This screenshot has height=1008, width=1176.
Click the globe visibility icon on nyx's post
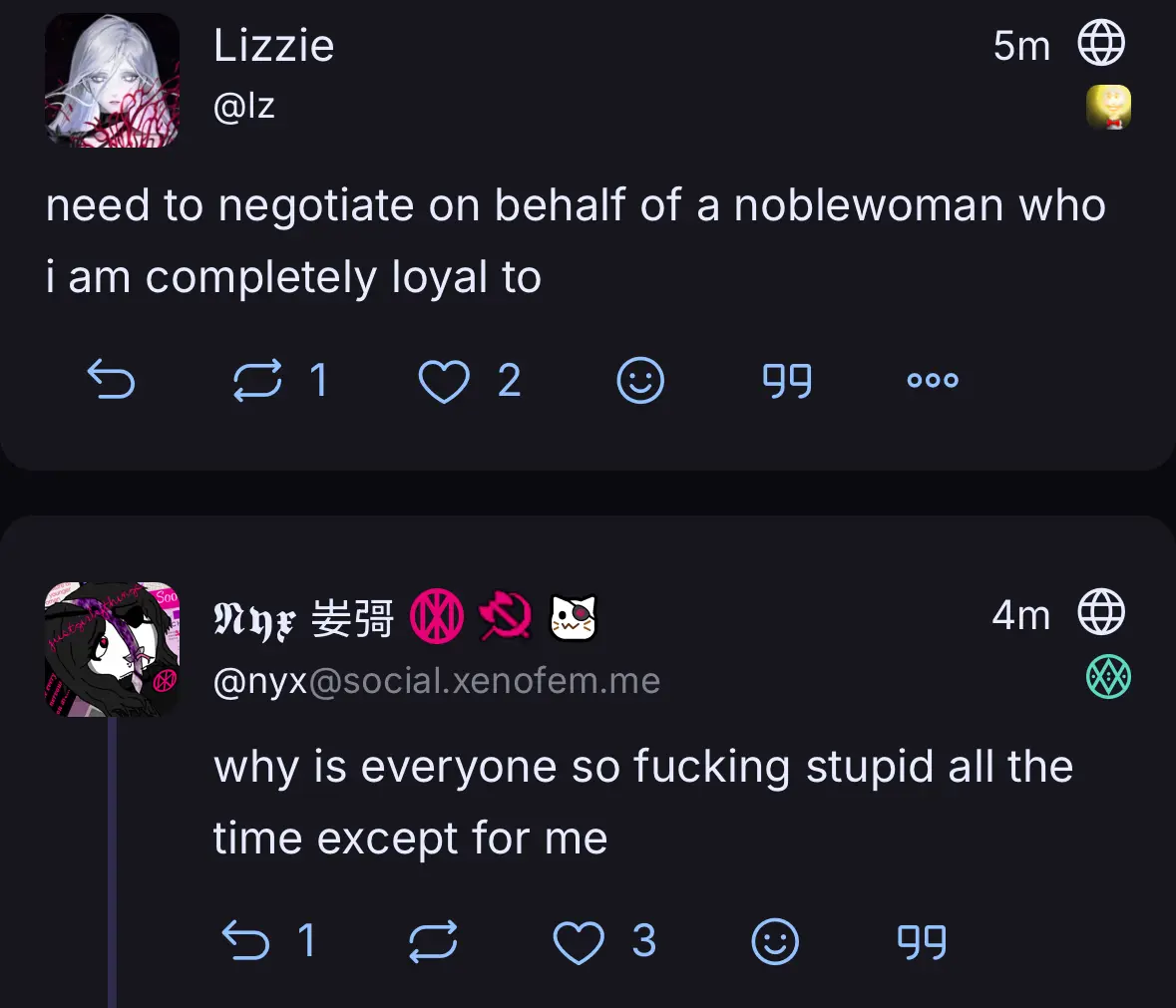pyautogui.click(x=1101, y=611)
